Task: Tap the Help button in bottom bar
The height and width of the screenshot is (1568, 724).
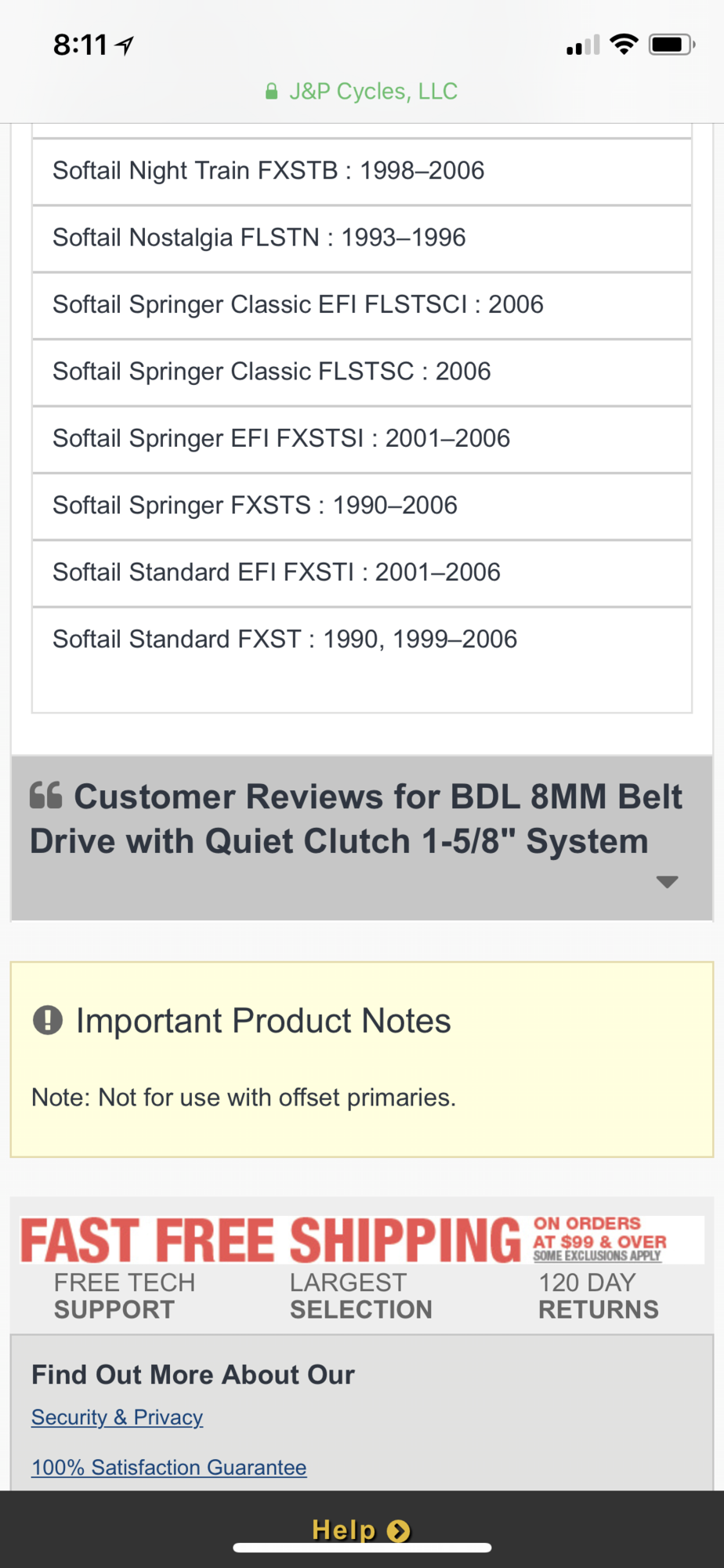Action: pos(345,1530)
